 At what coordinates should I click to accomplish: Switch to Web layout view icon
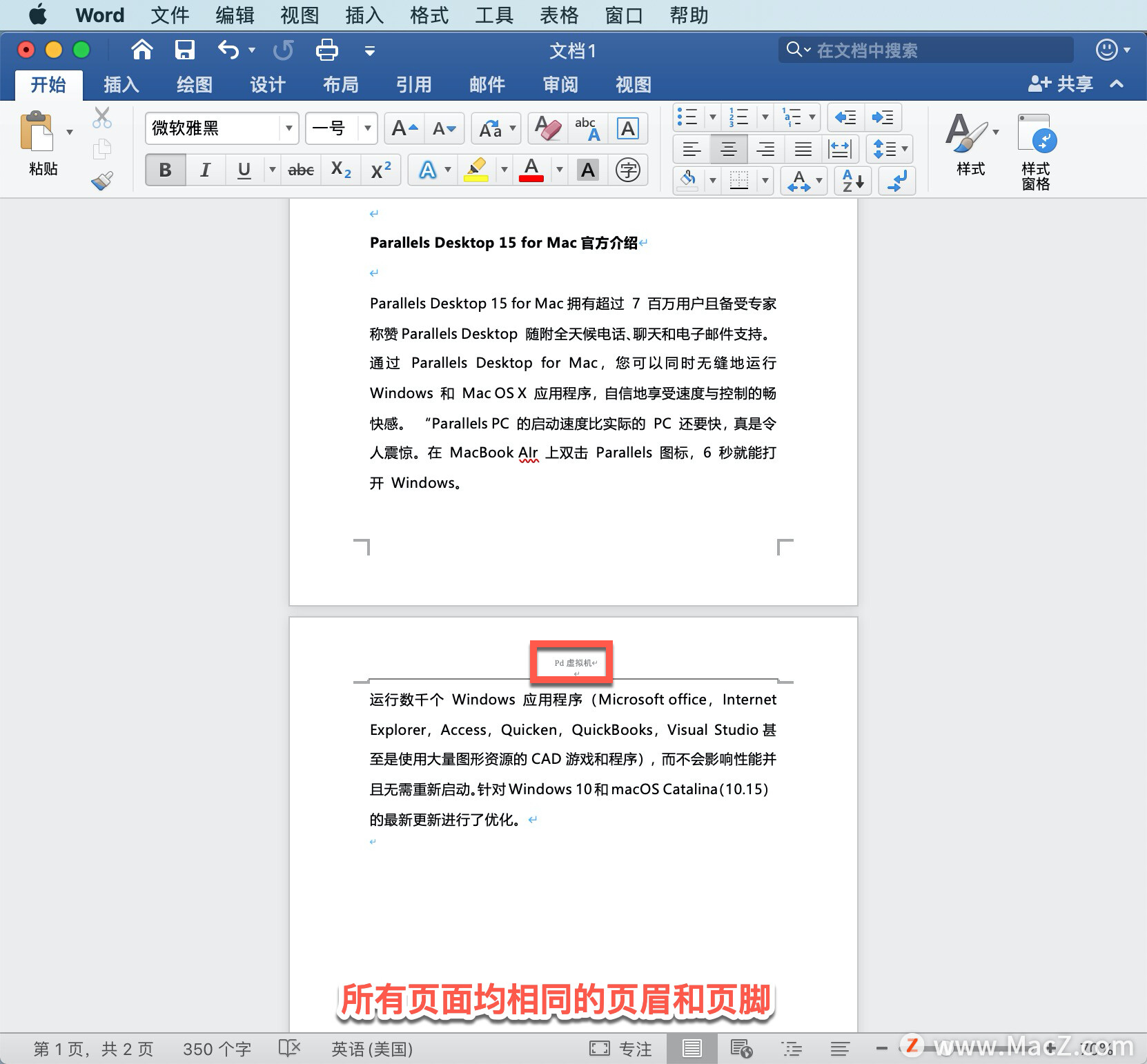[742, 1049]
